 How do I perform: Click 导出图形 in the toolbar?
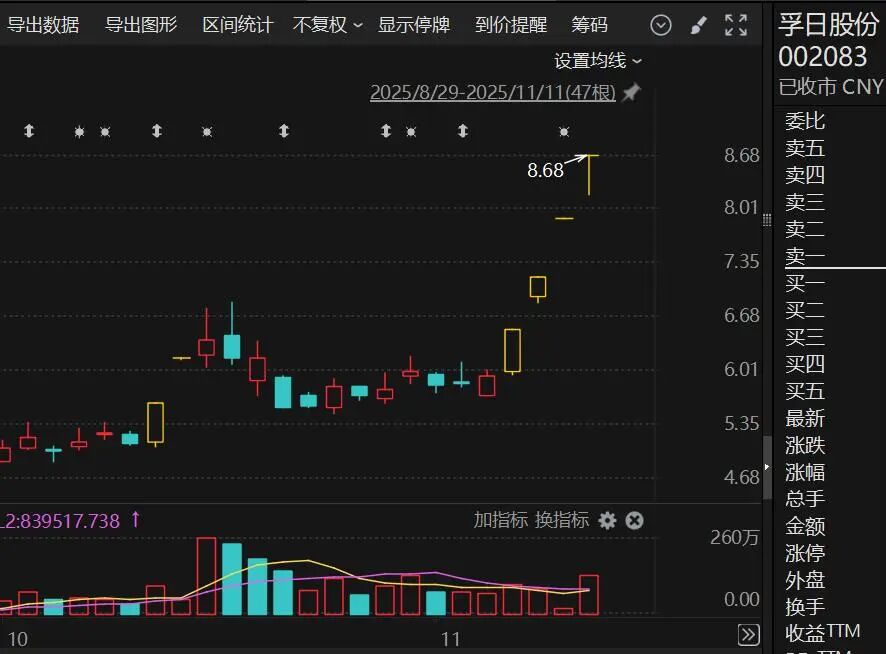point(141,25)
